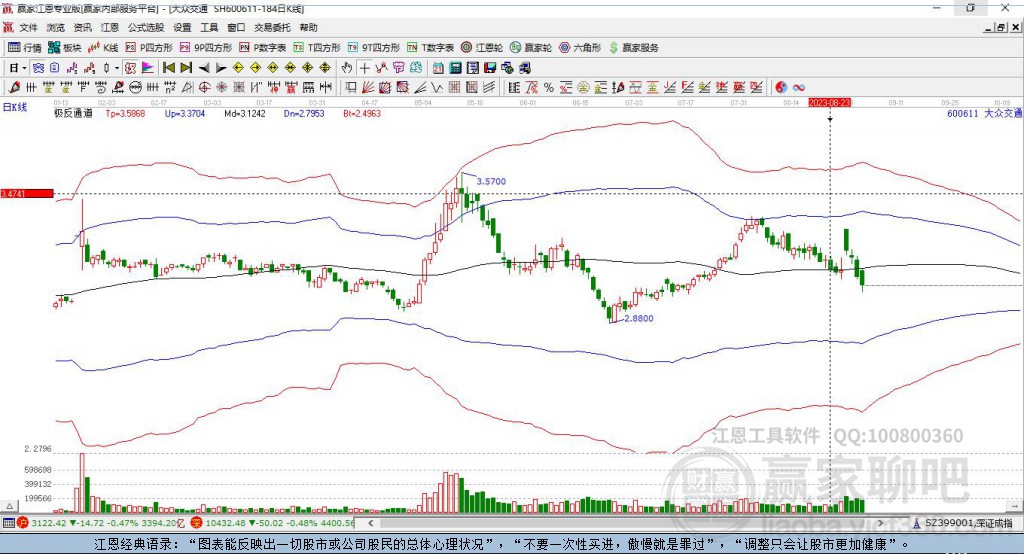This screenshot has height=554, width=1024.
Task: Open the P数字表 tool
Action: [263, 48]
